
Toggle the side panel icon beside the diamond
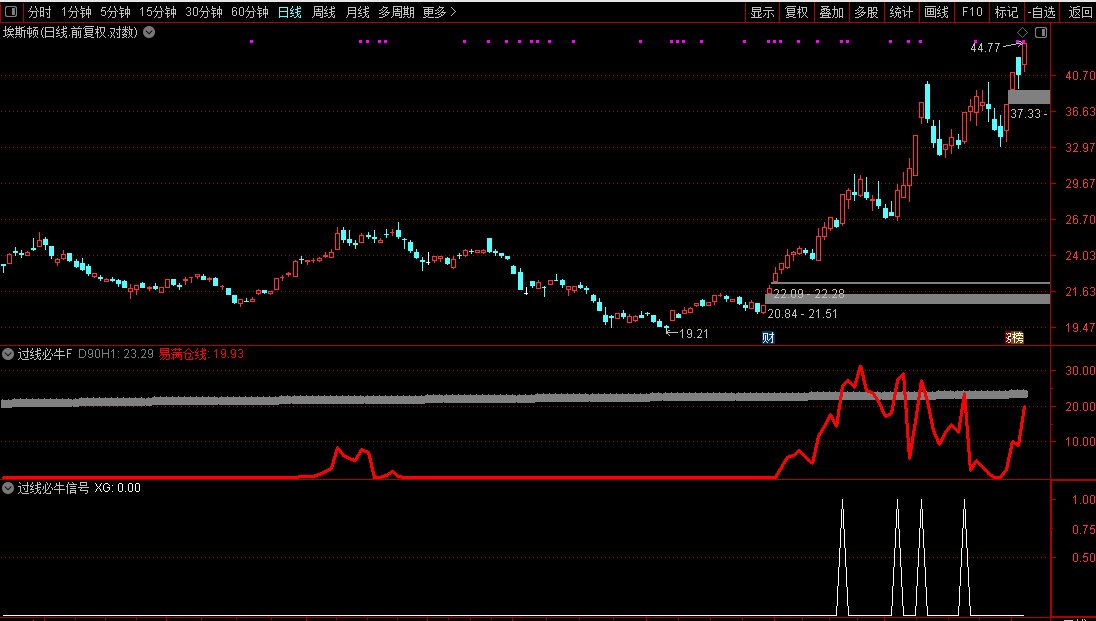[x=1041, y=32]
